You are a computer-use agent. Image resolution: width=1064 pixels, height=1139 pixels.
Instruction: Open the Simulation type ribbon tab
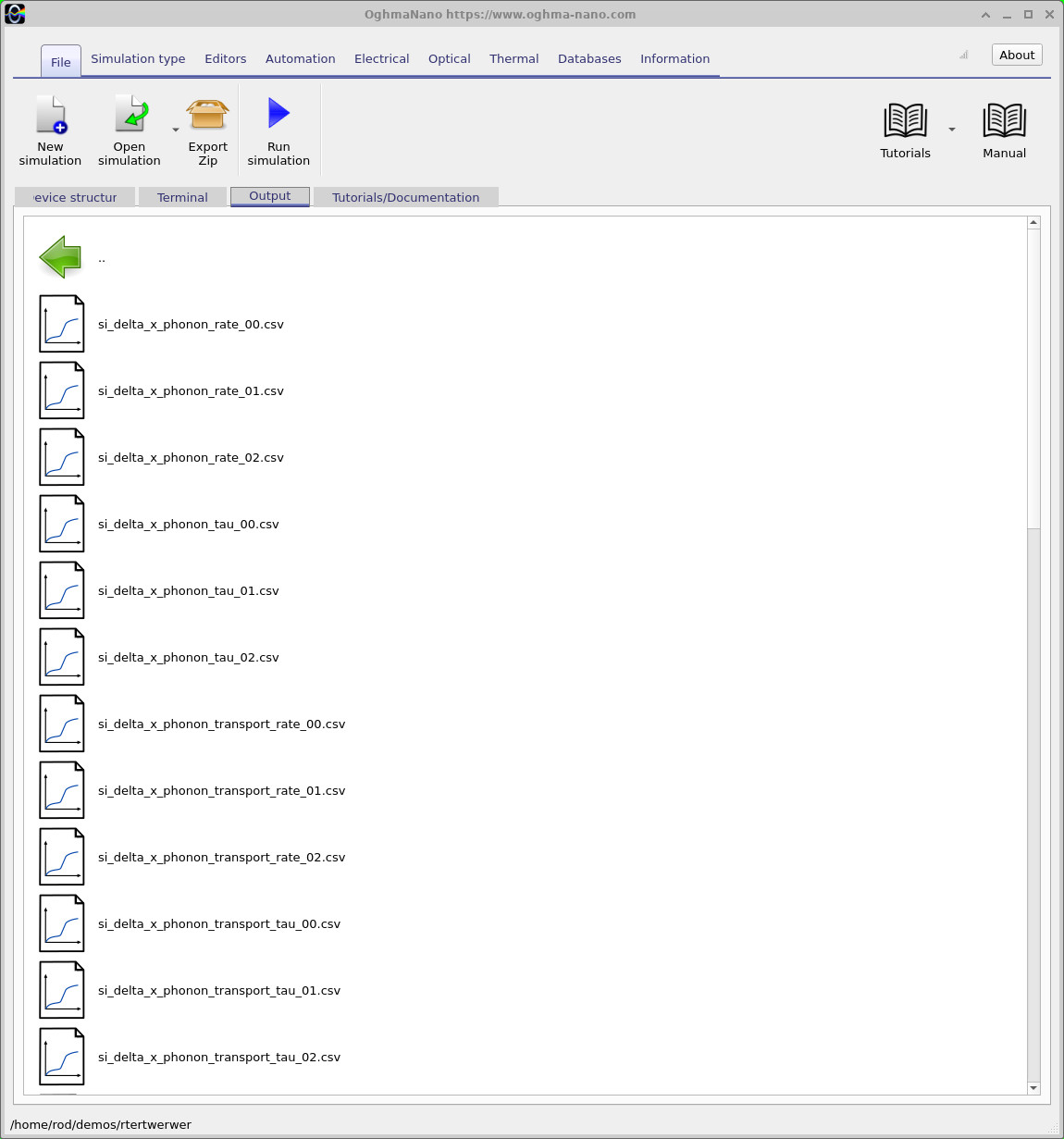(138, 58)
